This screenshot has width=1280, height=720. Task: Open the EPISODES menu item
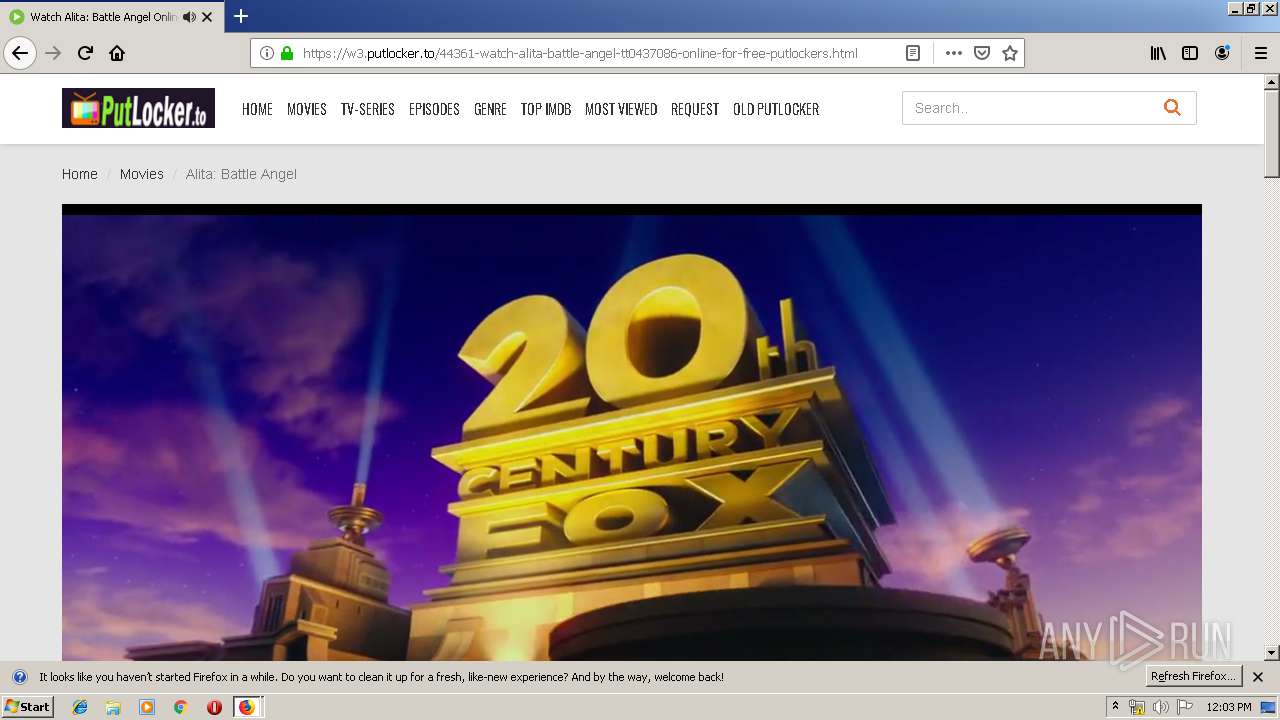coord(434,109)
